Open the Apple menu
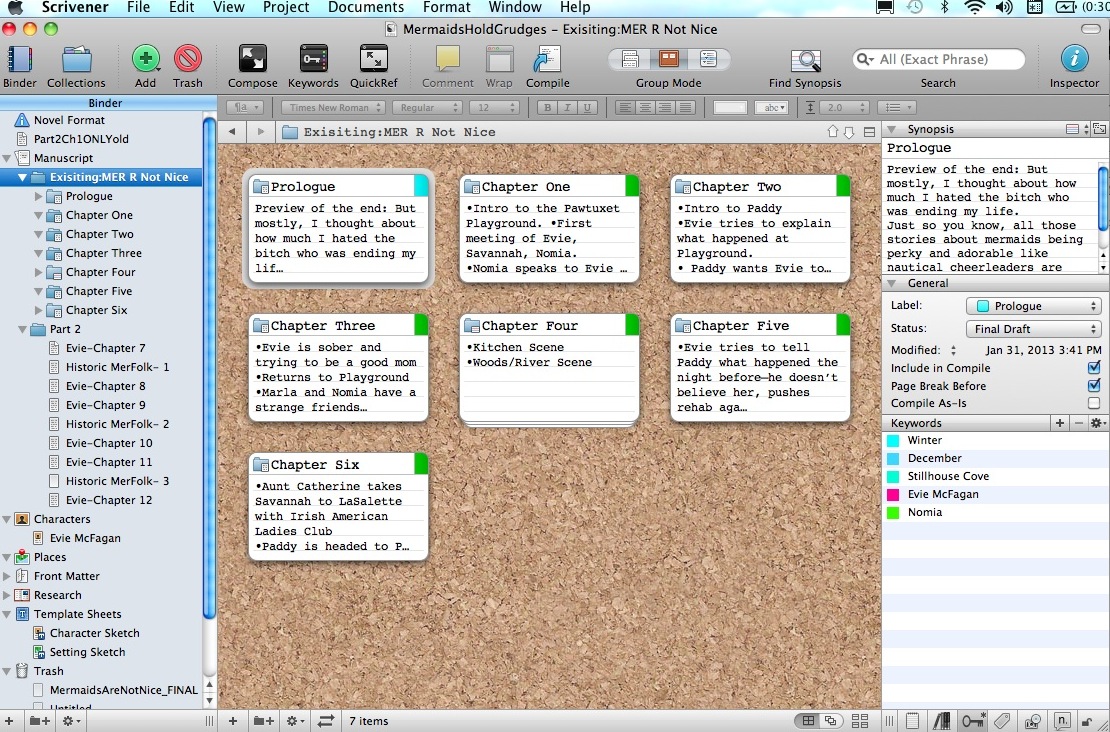This screenshot has height=732, width=1110. tap(15, 8)
